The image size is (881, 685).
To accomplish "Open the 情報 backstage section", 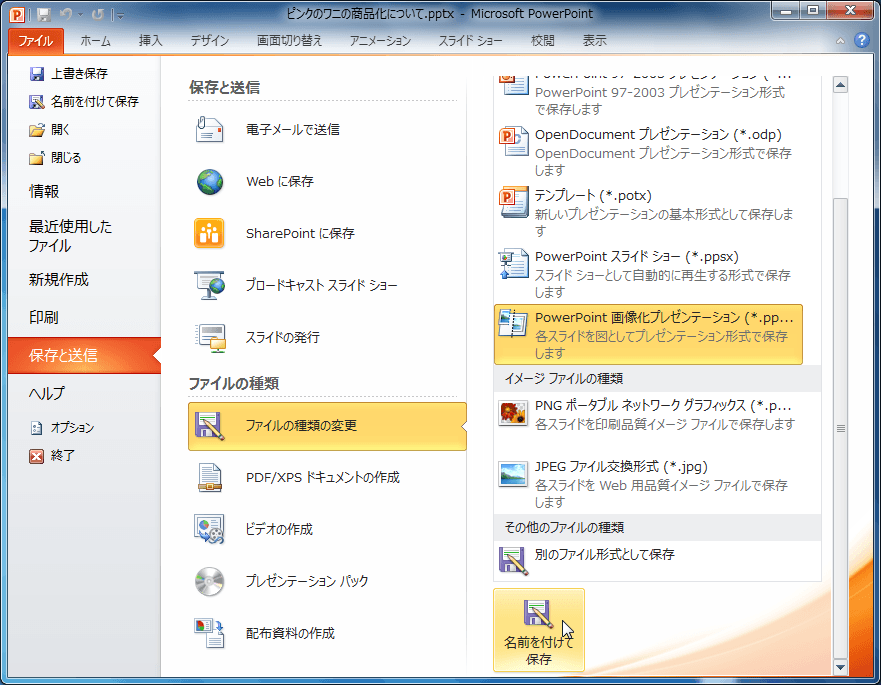I will click(x=44, y=191).
